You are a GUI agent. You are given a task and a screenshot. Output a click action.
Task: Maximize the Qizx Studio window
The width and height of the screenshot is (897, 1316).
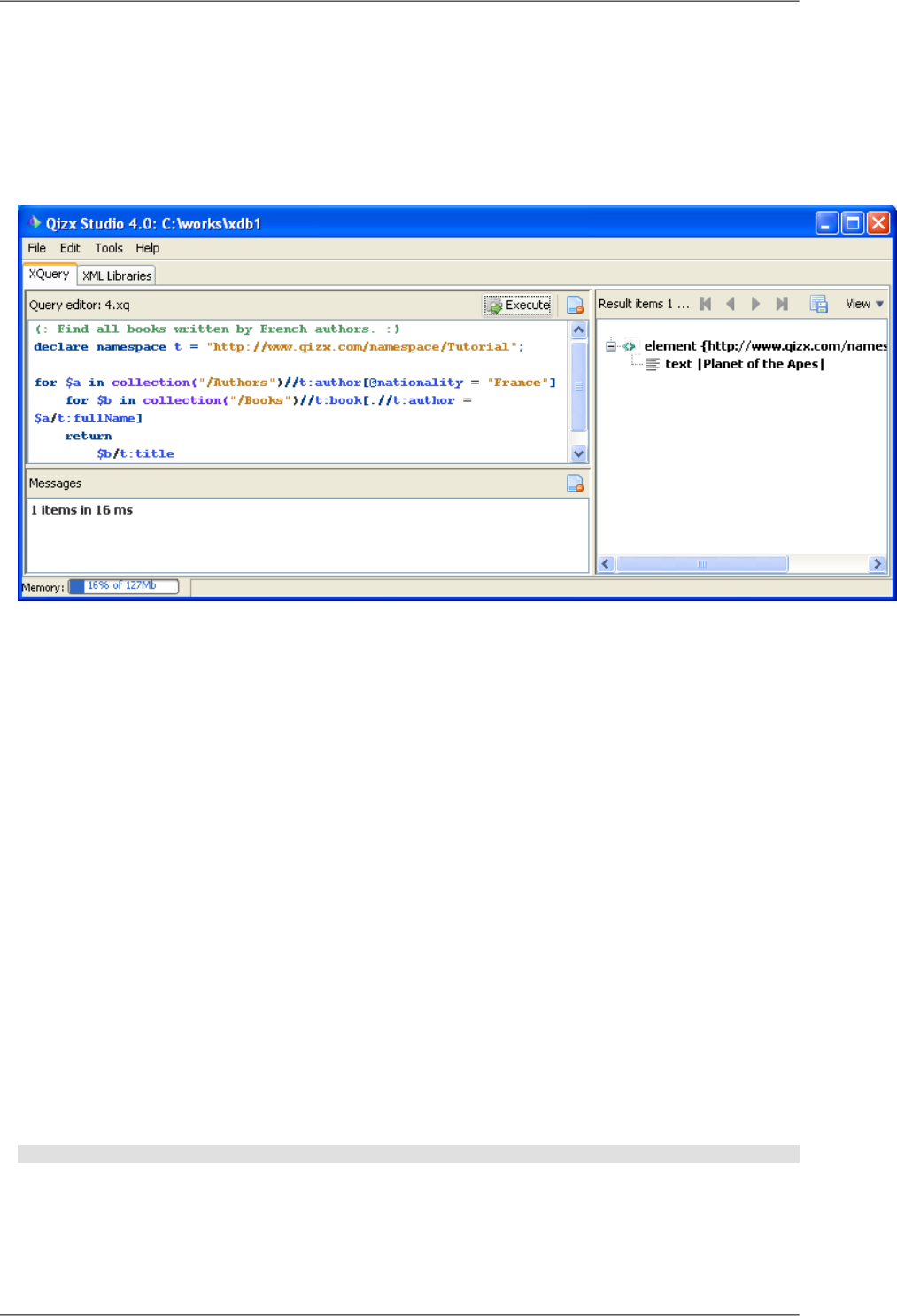pos(853,222)
